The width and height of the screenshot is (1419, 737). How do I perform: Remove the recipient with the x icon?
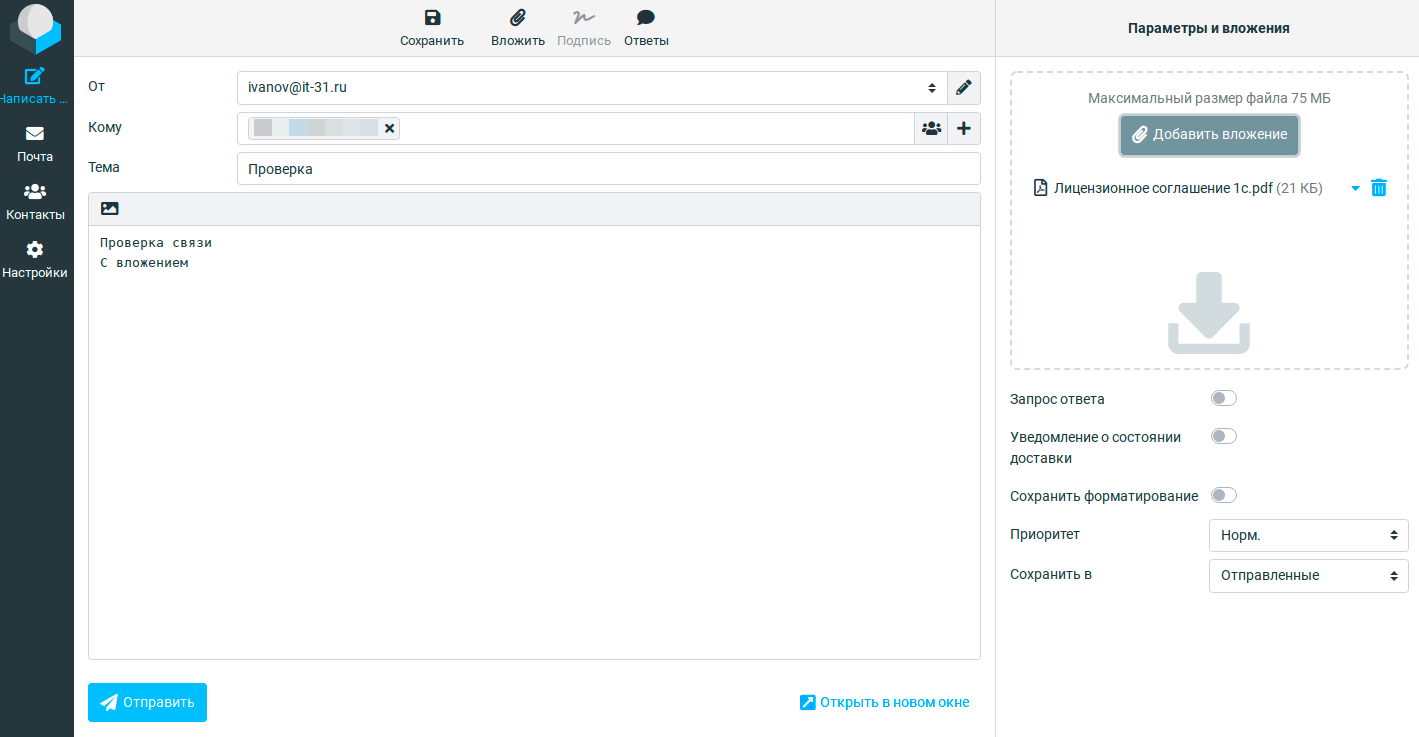click(x=390, y=128)
